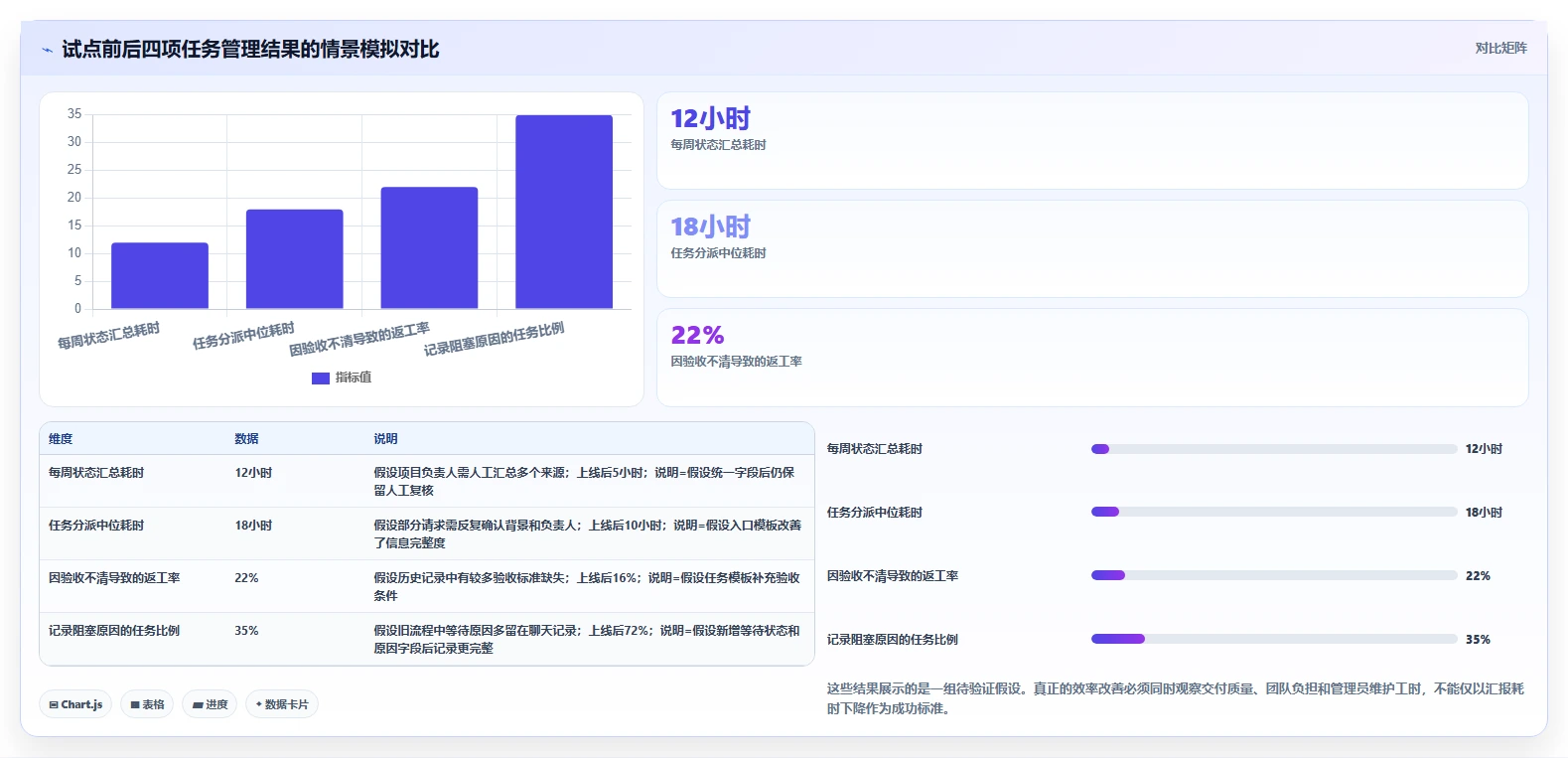Click the icon left of the dashboard title
Screen dimensions: 1568x758
pyautogui.click(x=47, y=50)
